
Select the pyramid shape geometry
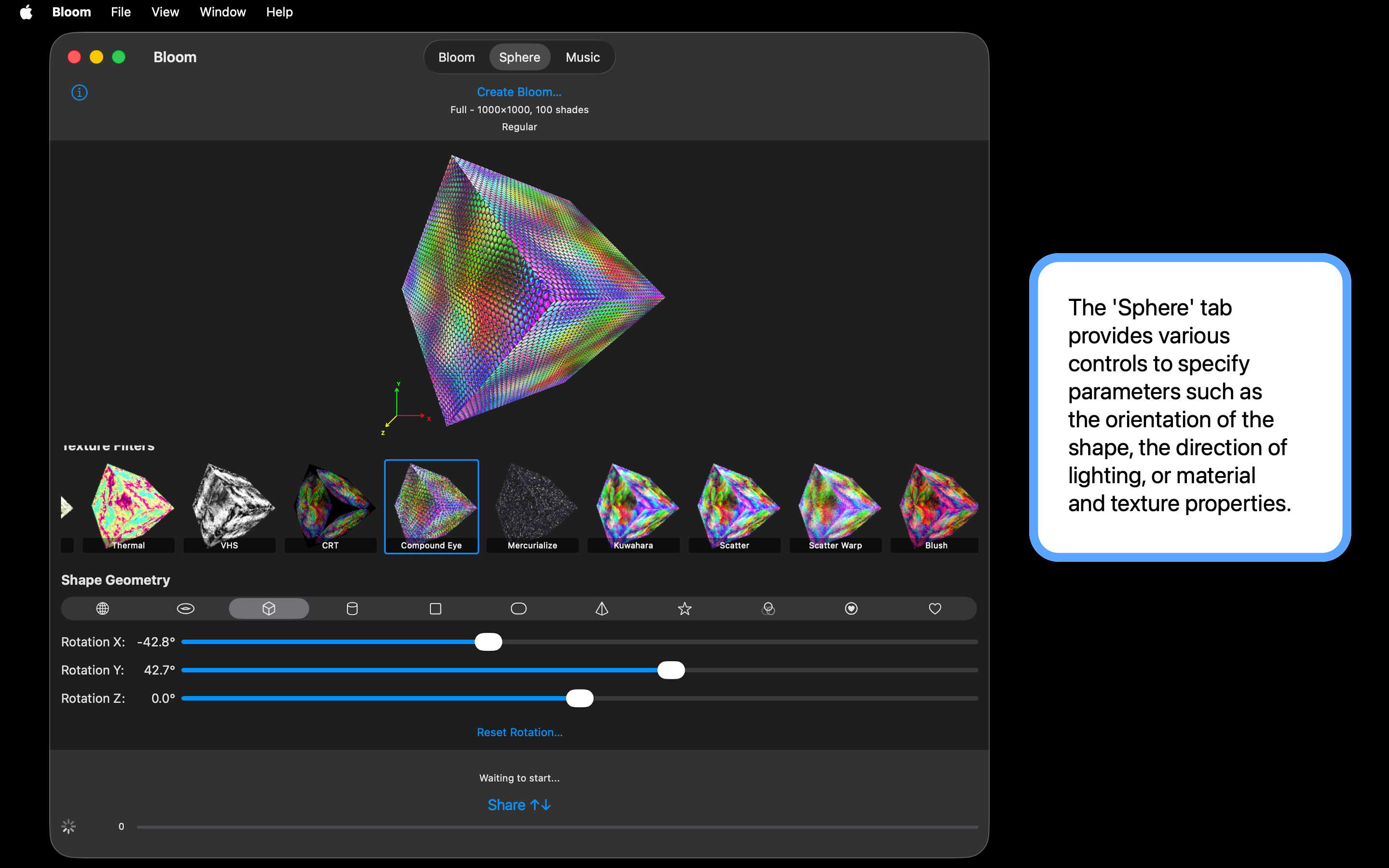(x=601, y=609)
